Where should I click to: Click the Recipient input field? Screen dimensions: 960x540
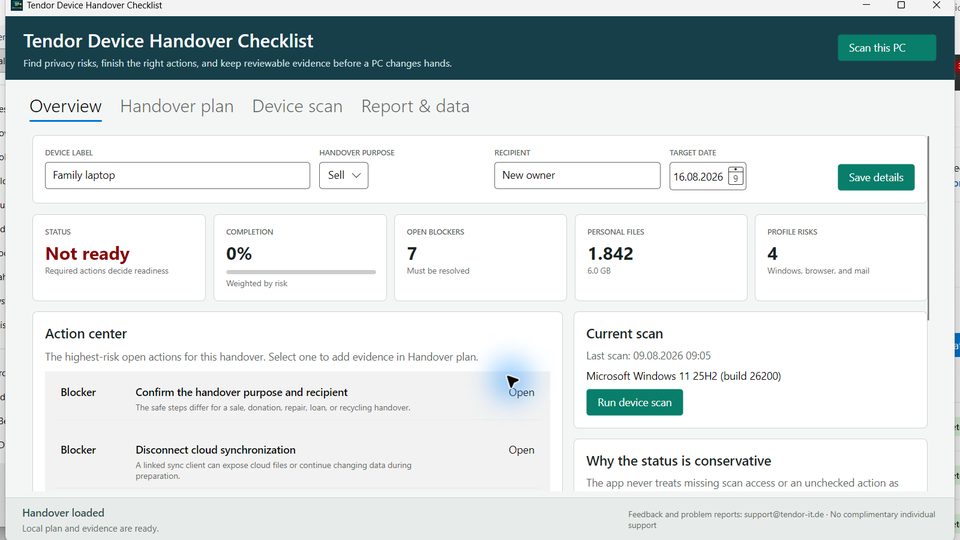tap(577, 175)
